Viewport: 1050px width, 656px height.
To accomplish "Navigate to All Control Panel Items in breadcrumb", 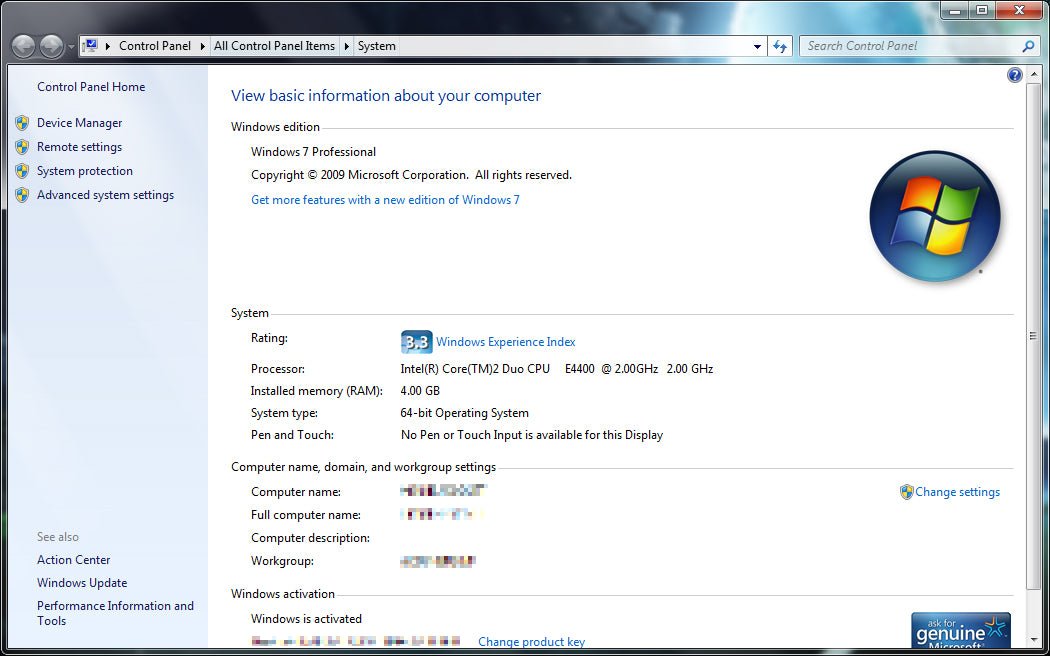I will [274, 45].
